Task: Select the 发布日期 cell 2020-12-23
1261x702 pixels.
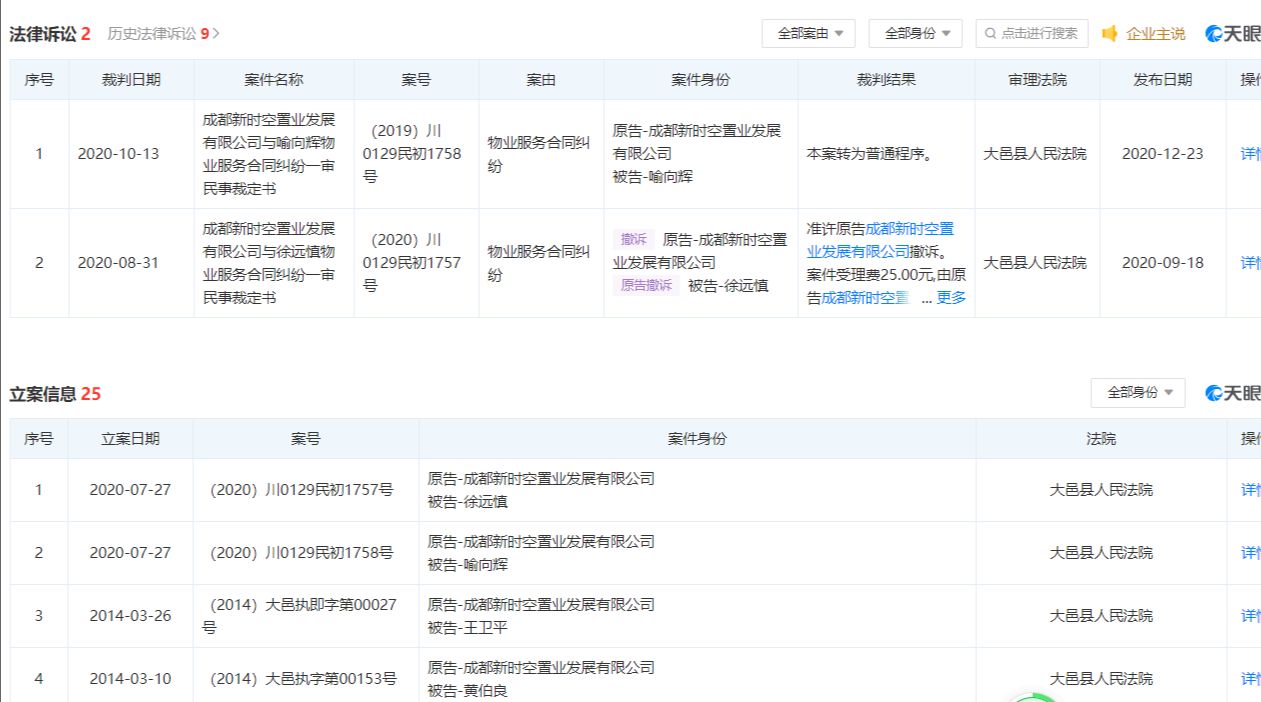Action: click(1163, 154)
